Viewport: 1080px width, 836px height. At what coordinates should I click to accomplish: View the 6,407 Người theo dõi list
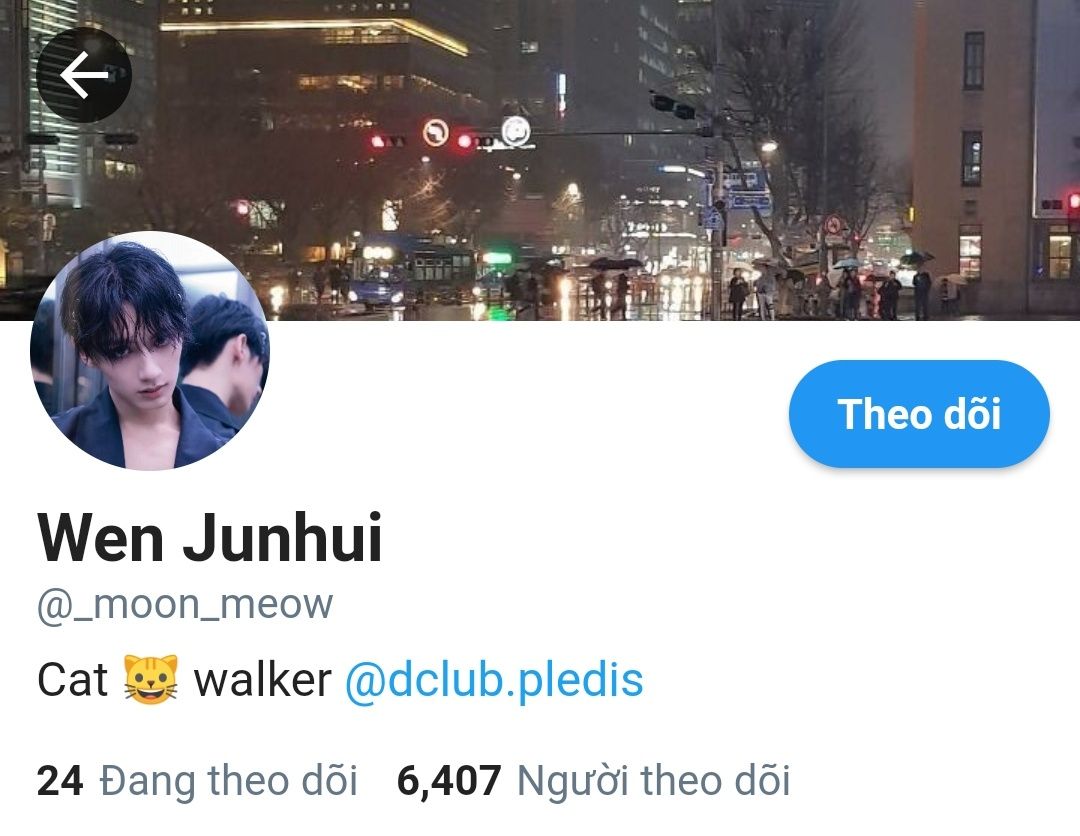(593, 781)
